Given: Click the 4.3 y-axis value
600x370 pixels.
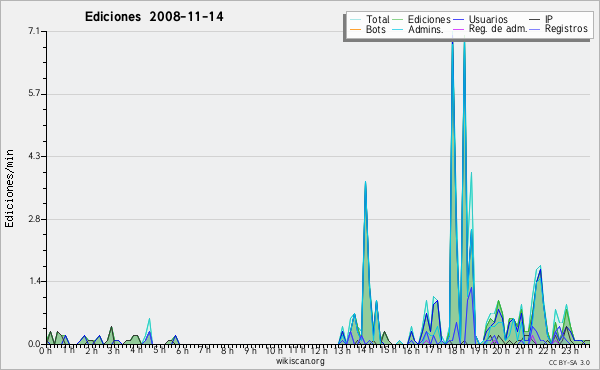Looking at the screenshot, I should pyautogui.click(x=34, y=156).
